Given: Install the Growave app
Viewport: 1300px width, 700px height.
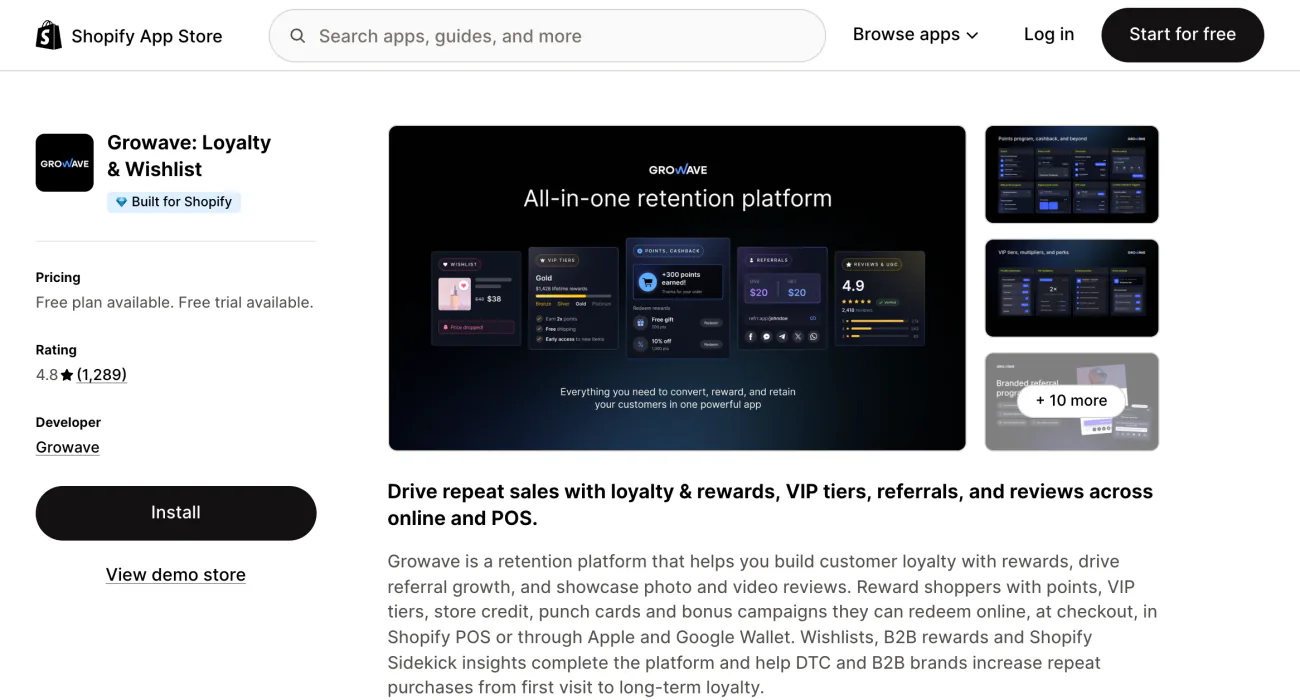Looking at the screenshot, I should pyautogui.click(x=176, y=513).
